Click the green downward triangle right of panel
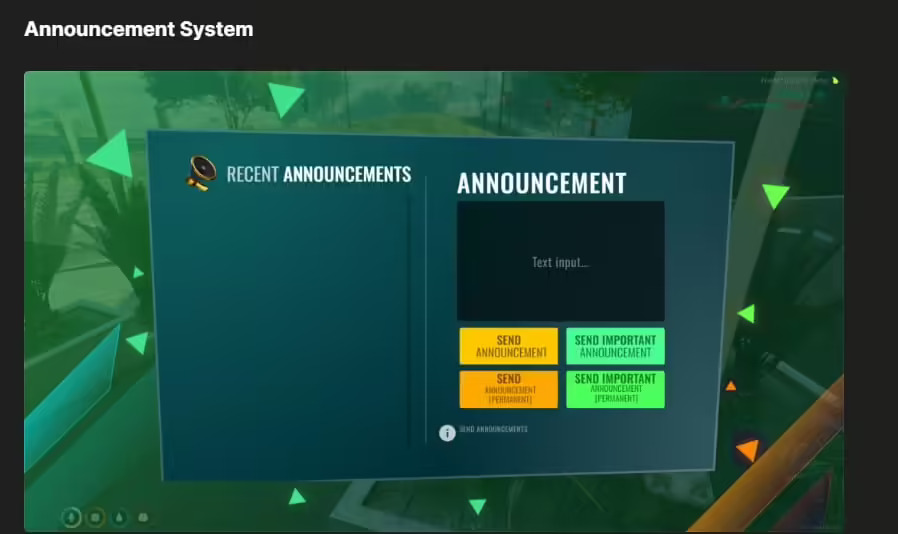 (x=775, y=195)
